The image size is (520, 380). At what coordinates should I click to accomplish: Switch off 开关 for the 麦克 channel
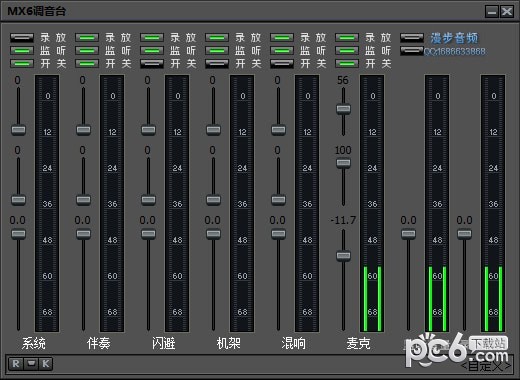click(347, 63)
